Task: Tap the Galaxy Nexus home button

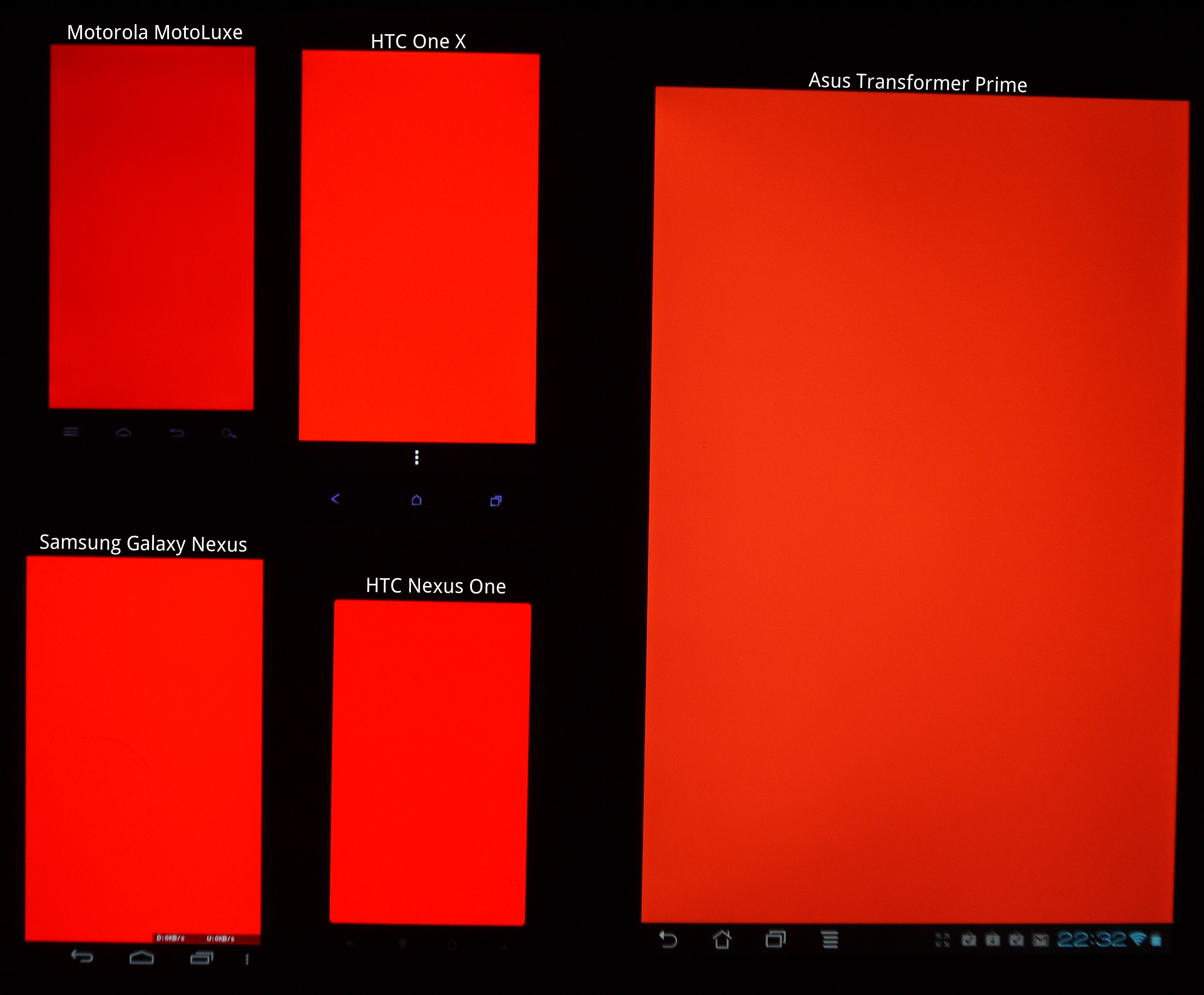Action: point(142,957)
